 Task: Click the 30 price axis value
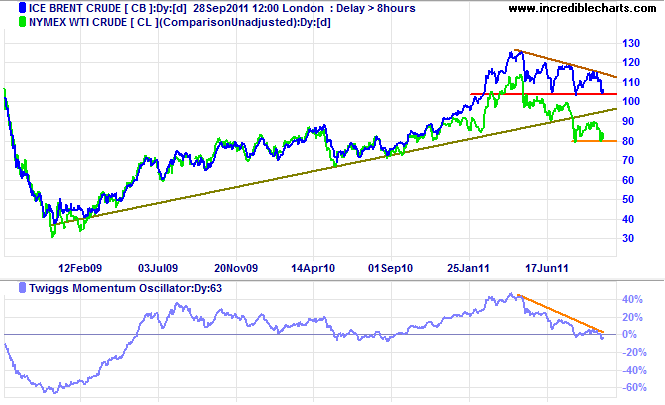click(x=628, y=238)
